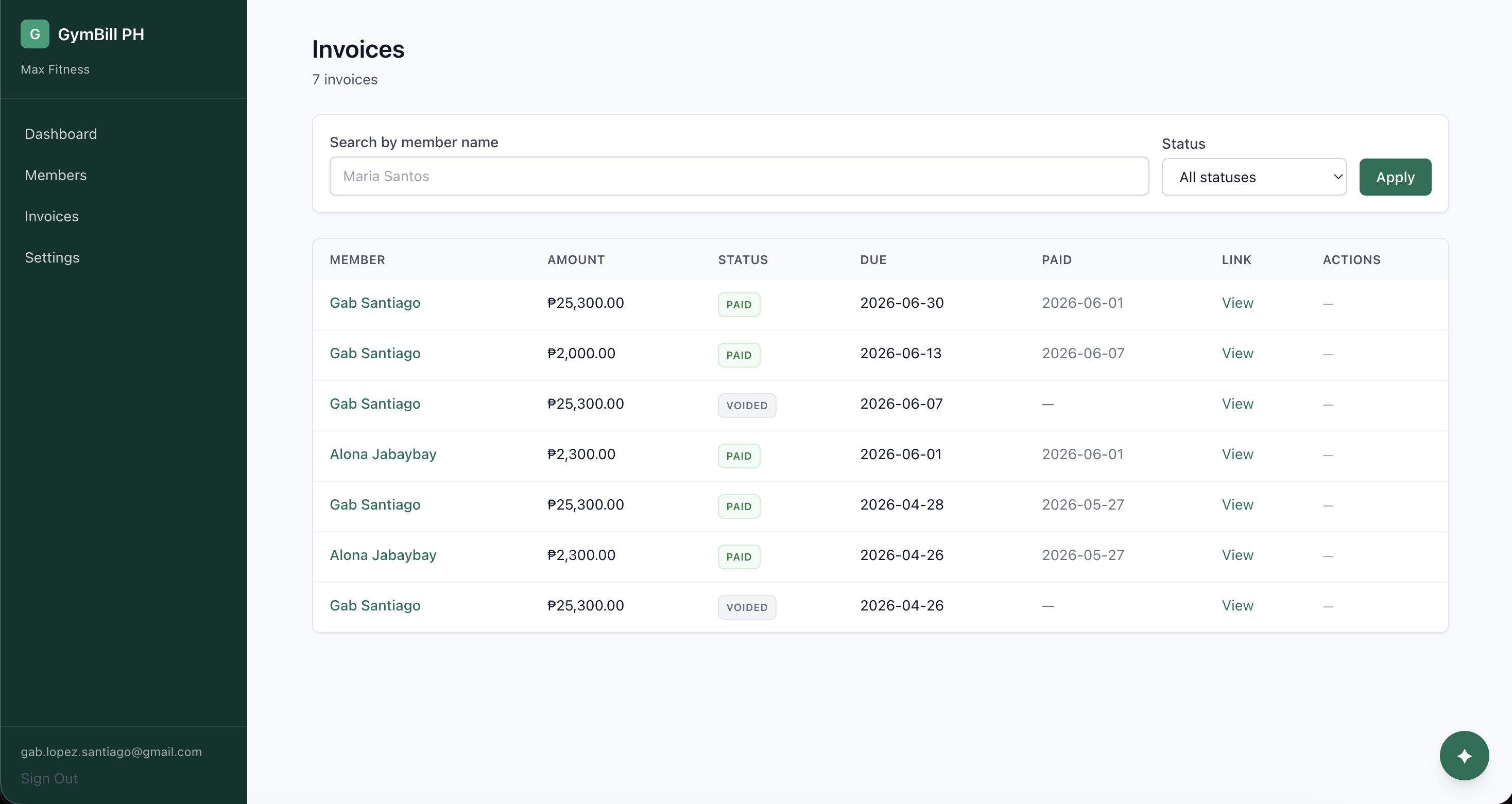
Task: Open Alona Jabaybay's member due 2026-06-01
Action: pos(383,454)
